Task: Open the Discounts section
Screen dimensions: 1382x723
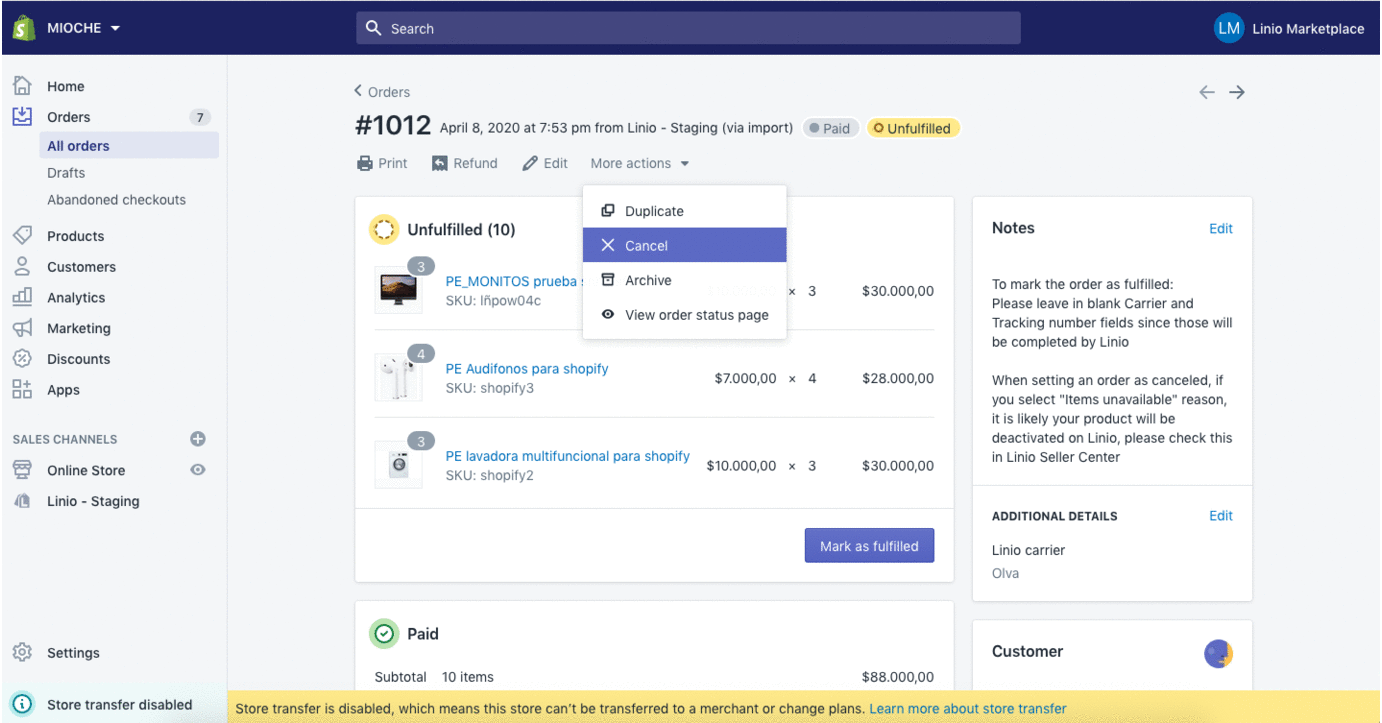Action: click(79, 359)
